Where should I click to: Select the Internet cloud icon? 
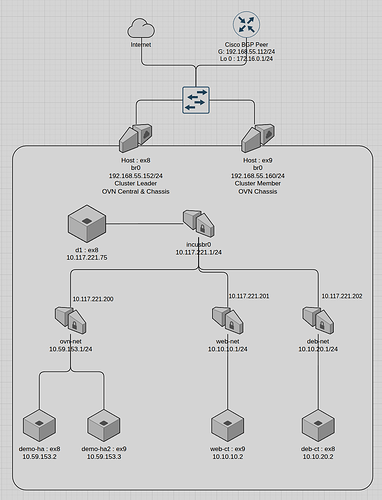141,28
